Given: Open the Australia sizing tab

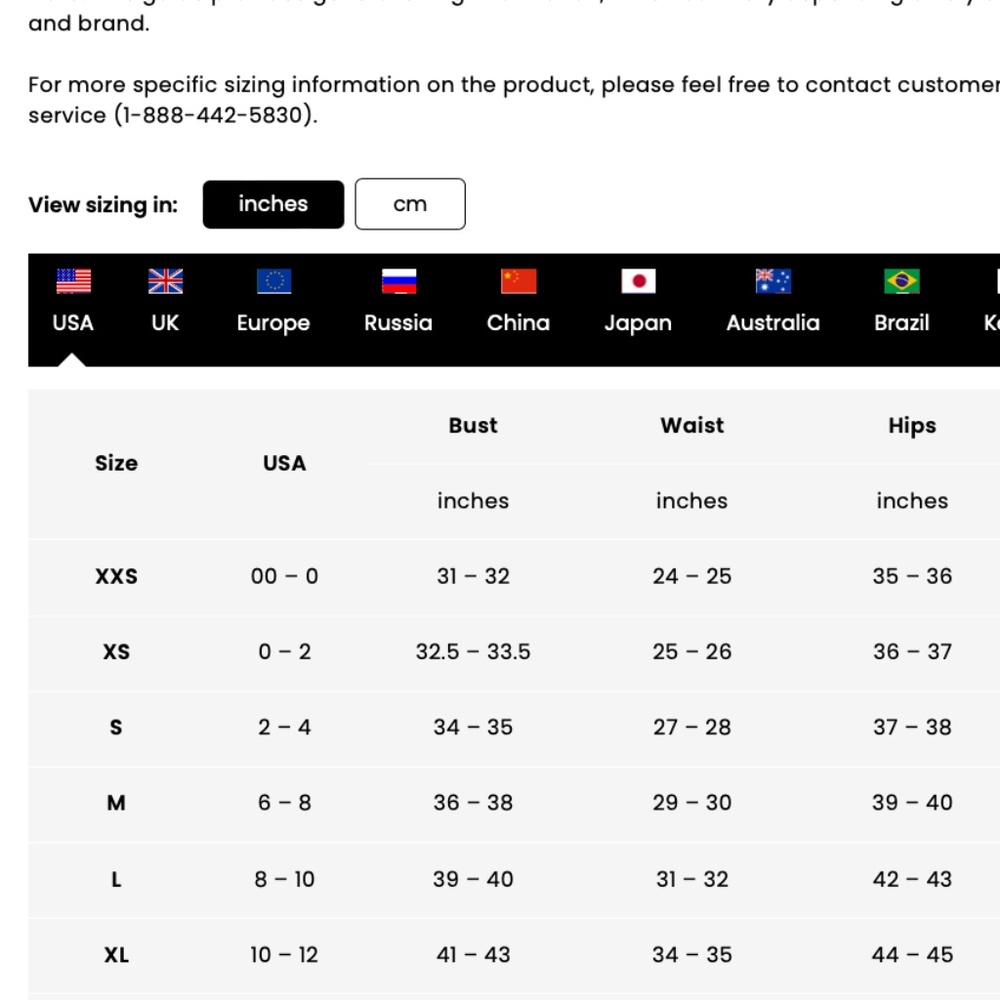Looking at the screenshot, I should tap(773, 323).
